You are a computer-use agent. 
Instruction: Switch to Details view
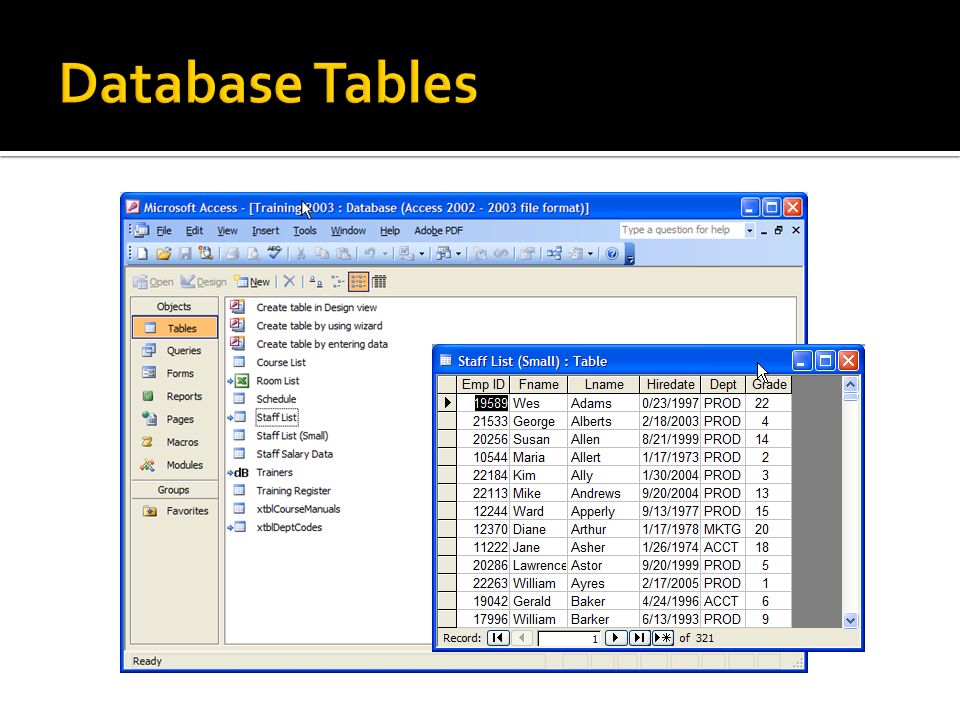click(x=379, y=282)
